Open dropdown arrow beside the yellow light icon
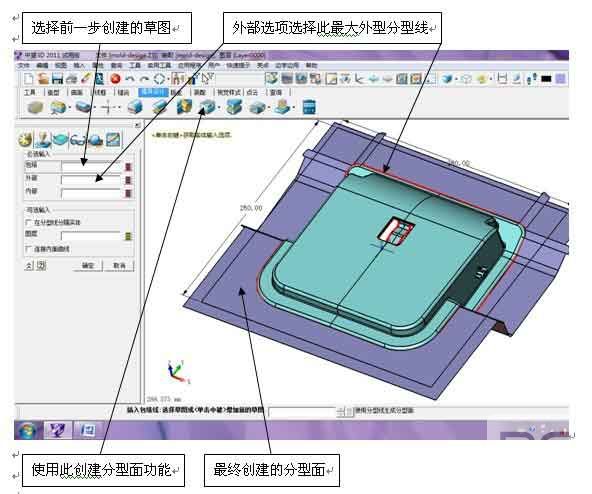Viewport: 592px width, 494px height. (490, 80)
